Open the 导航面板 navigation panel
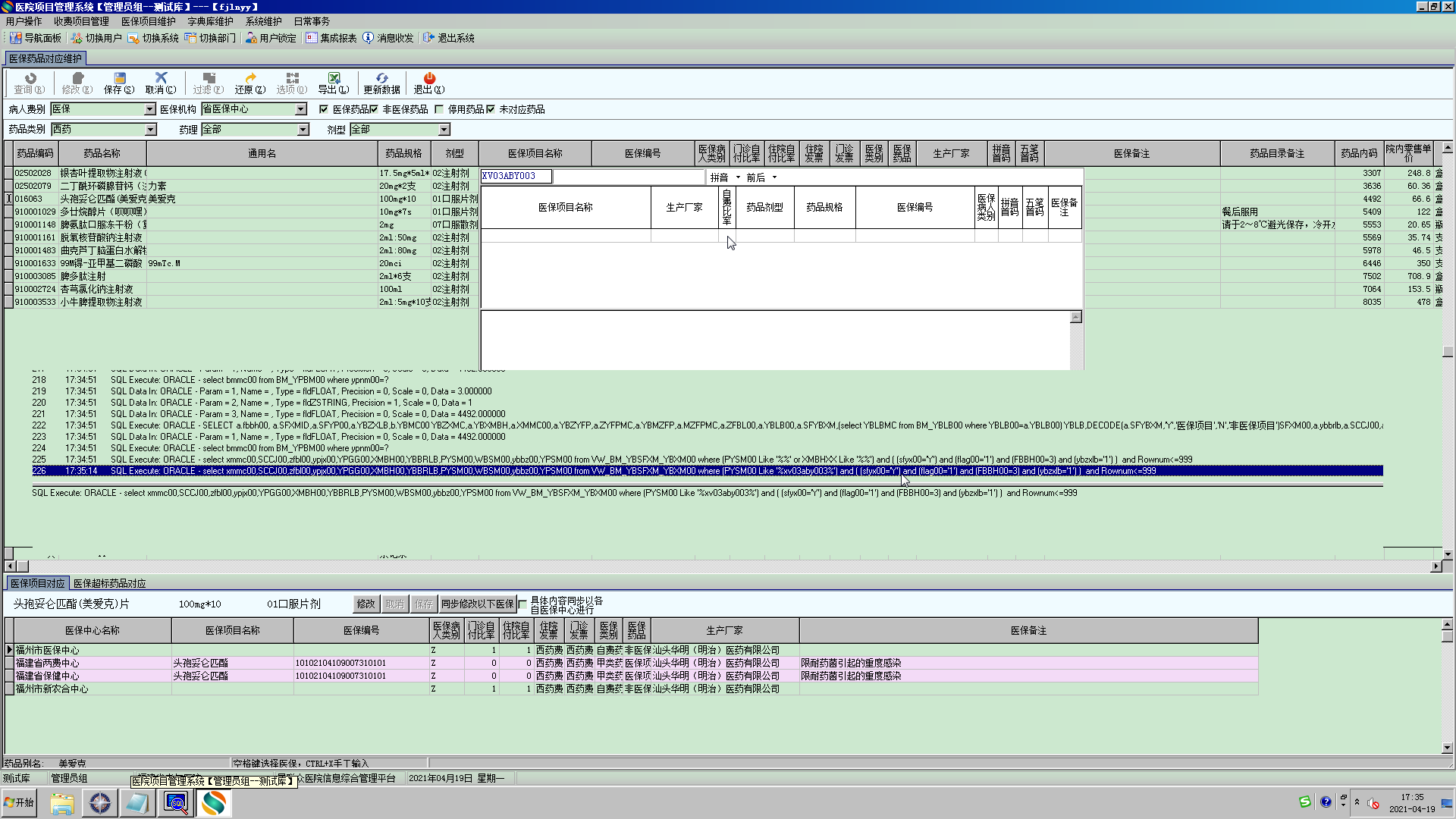1456x819 pixels. 36,38
